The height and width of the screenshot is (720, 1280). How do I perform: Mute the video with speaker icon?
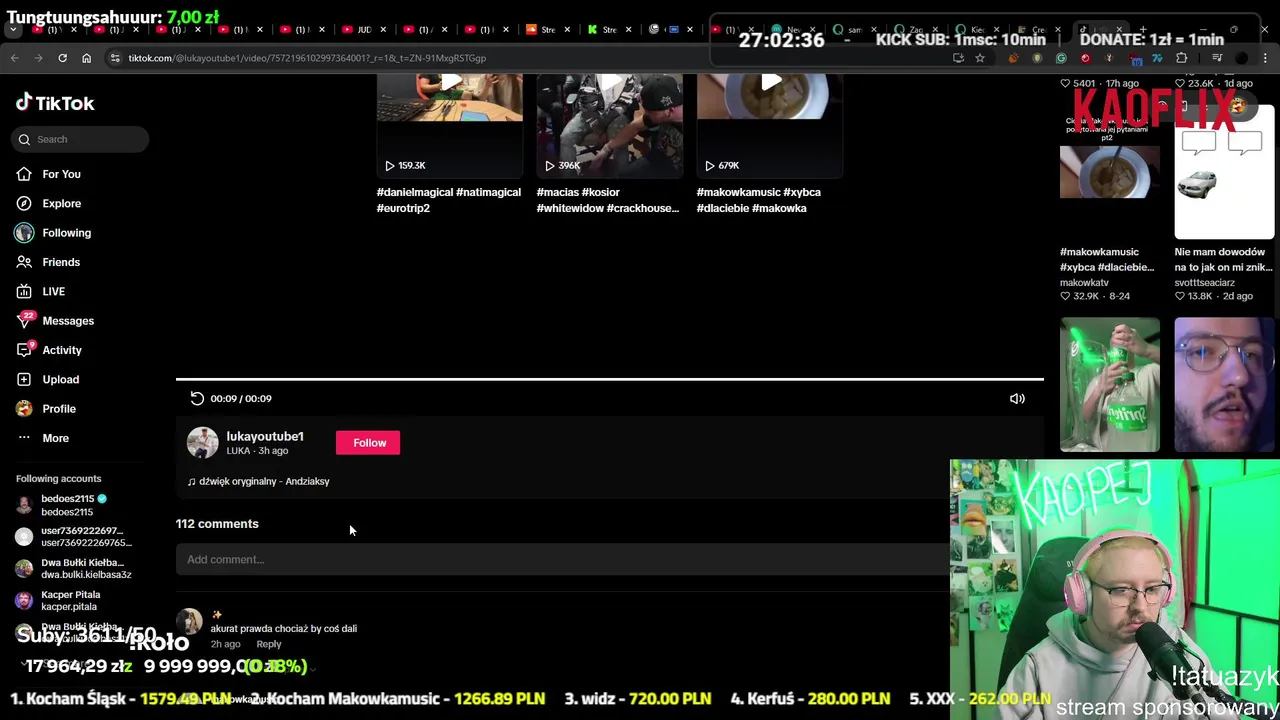tap(1017, 399)
